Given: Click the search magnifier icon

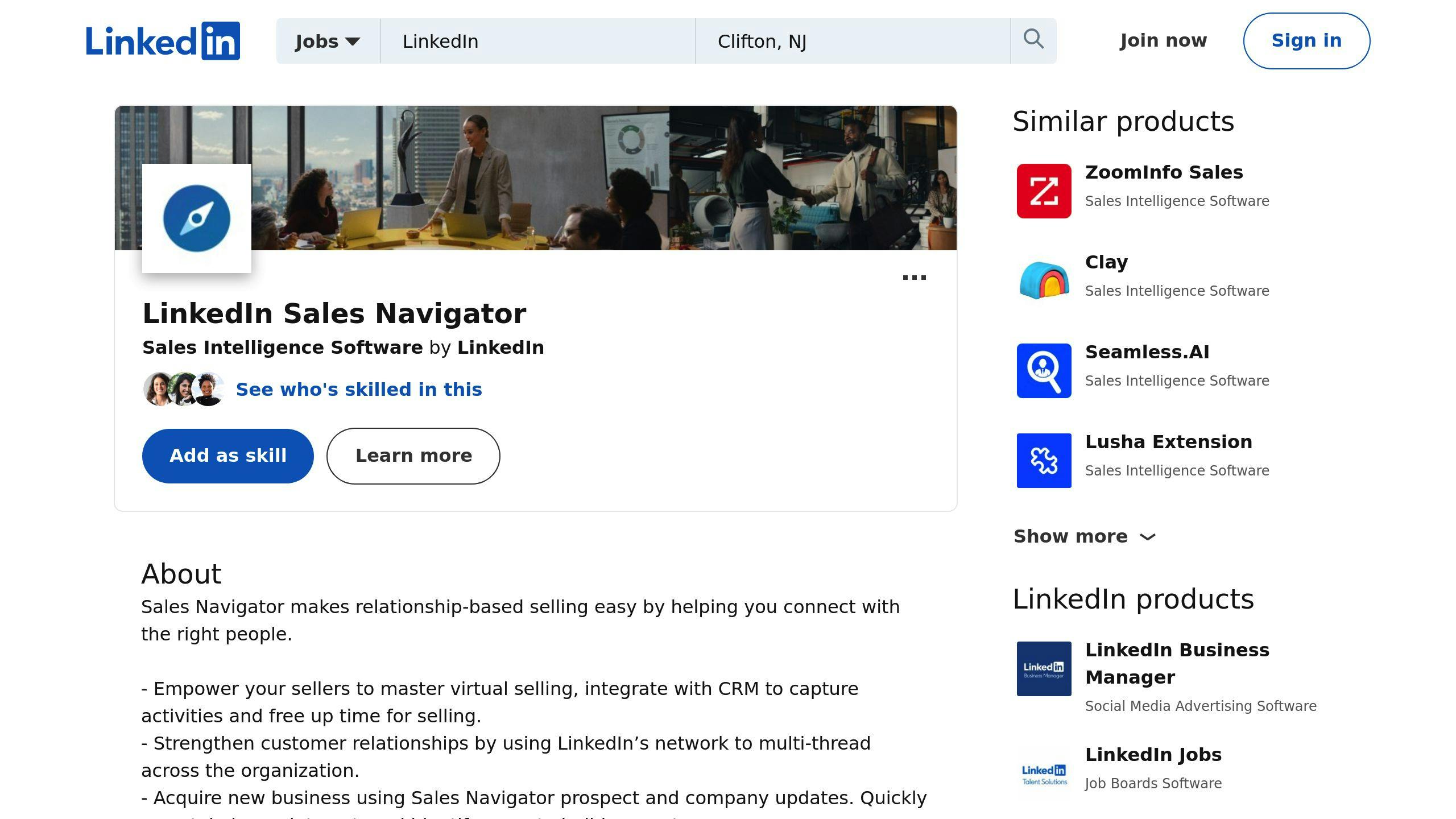Looking at the screenshot, I should point(1033,40).
